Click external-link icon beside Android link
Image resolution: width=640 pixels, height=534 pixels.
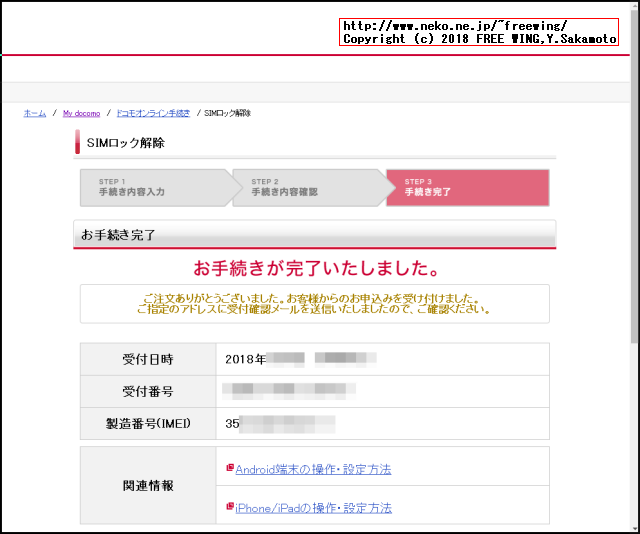pos(230,467)
